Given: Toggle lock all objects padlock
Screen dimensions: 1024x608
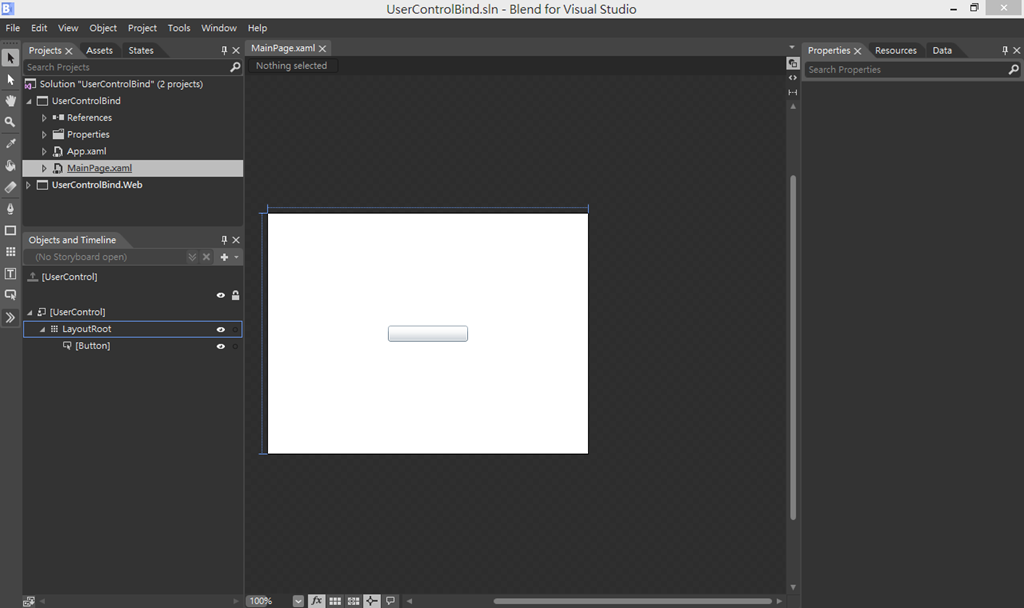Looking at the screenshot, I should (235, 295).
